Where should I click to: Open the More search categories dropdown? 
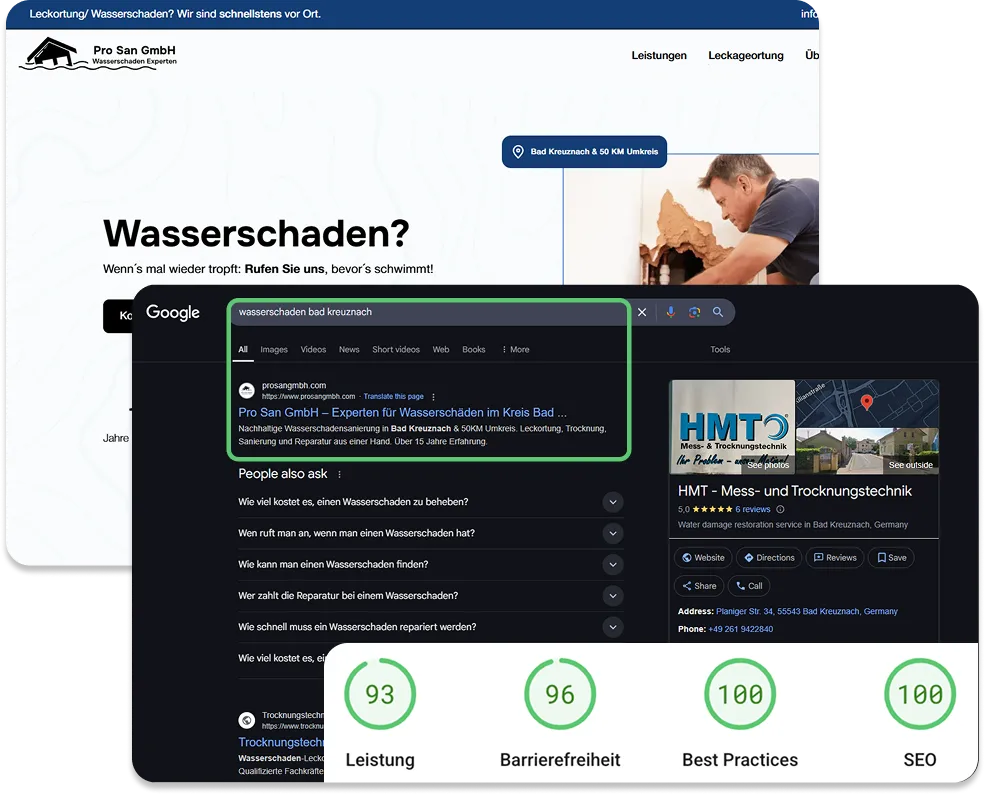(516, 349)
